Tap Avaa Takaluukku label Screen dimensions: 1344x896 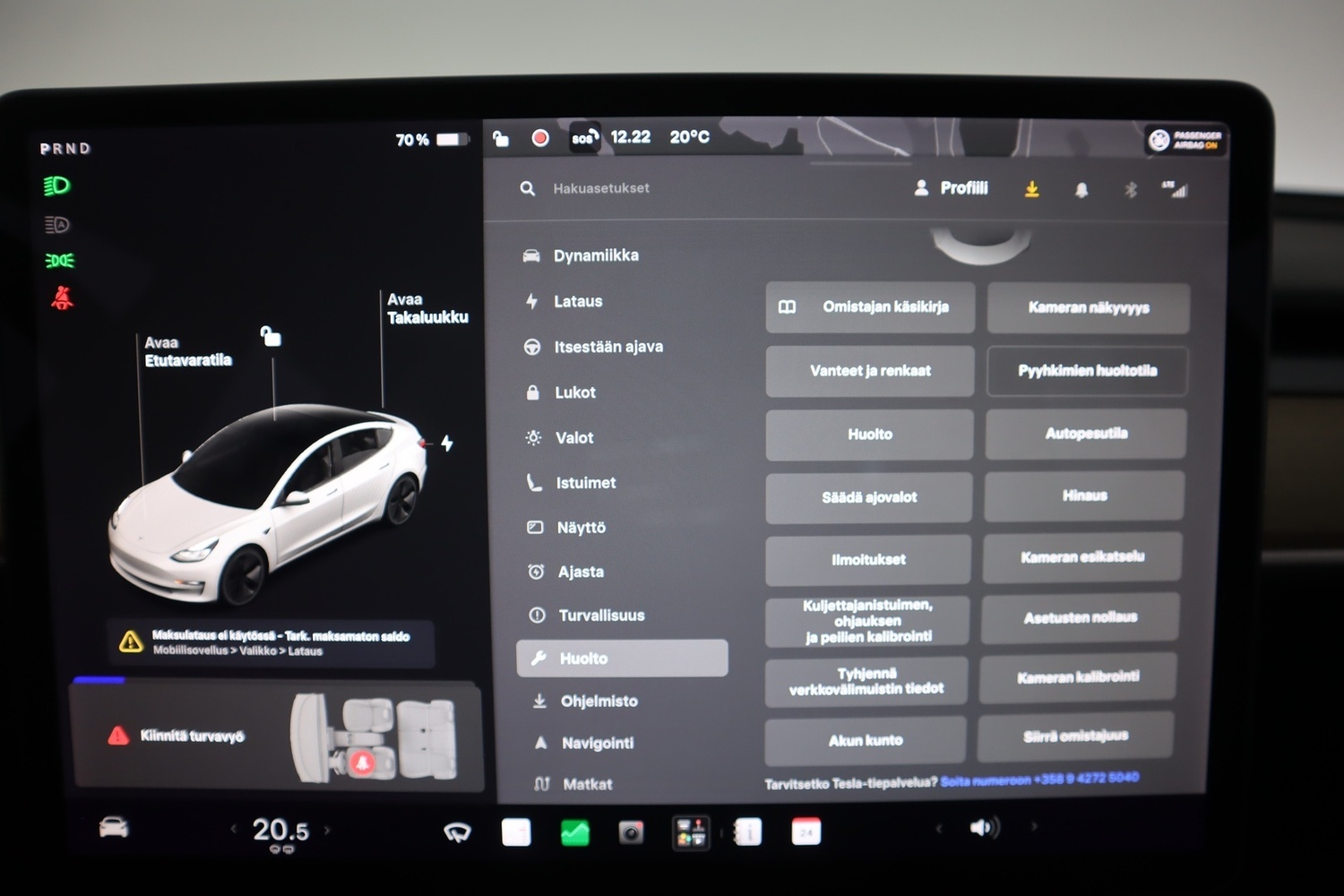427,308
